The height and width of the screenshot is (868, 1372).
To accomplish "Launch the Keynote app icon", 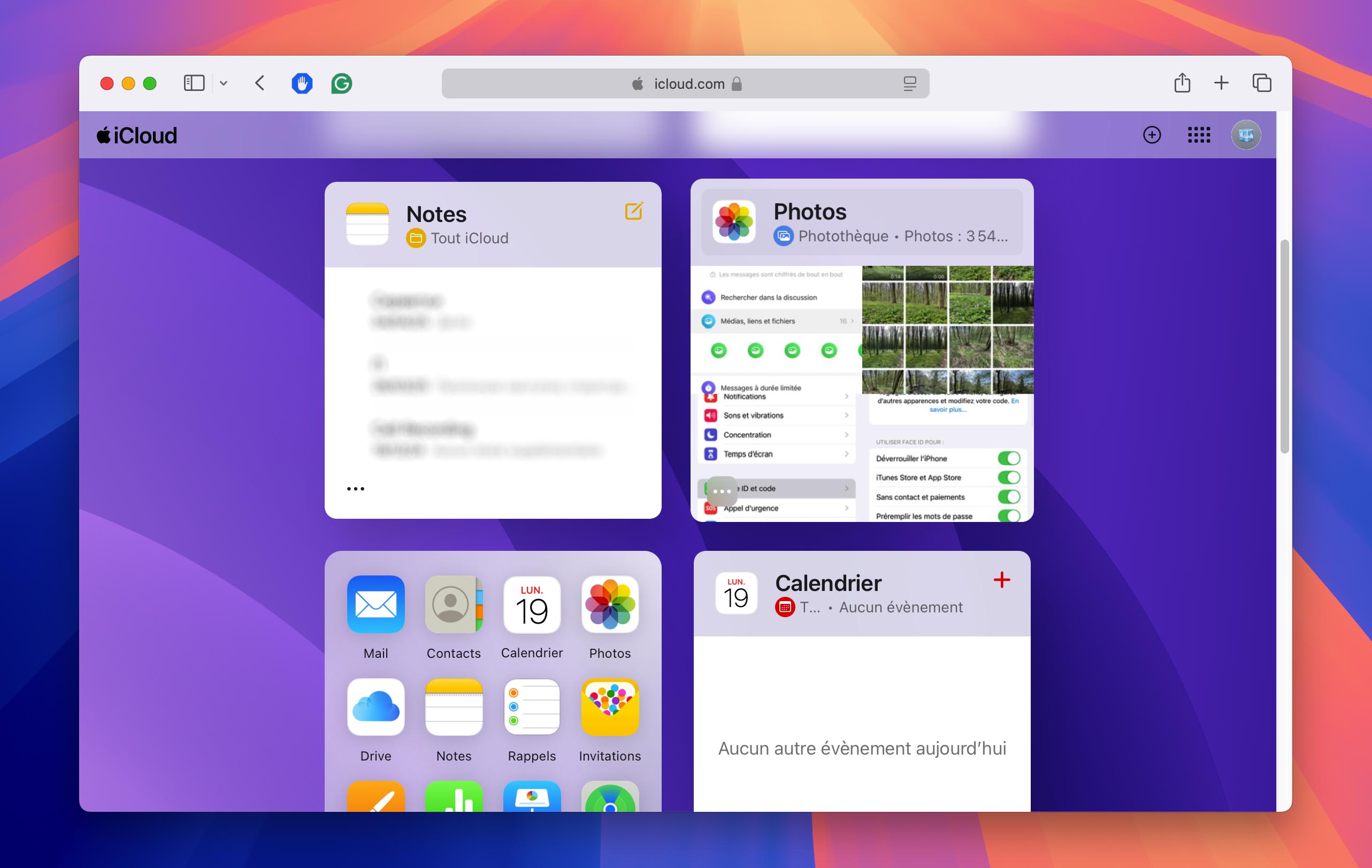I will coord(532,796).
